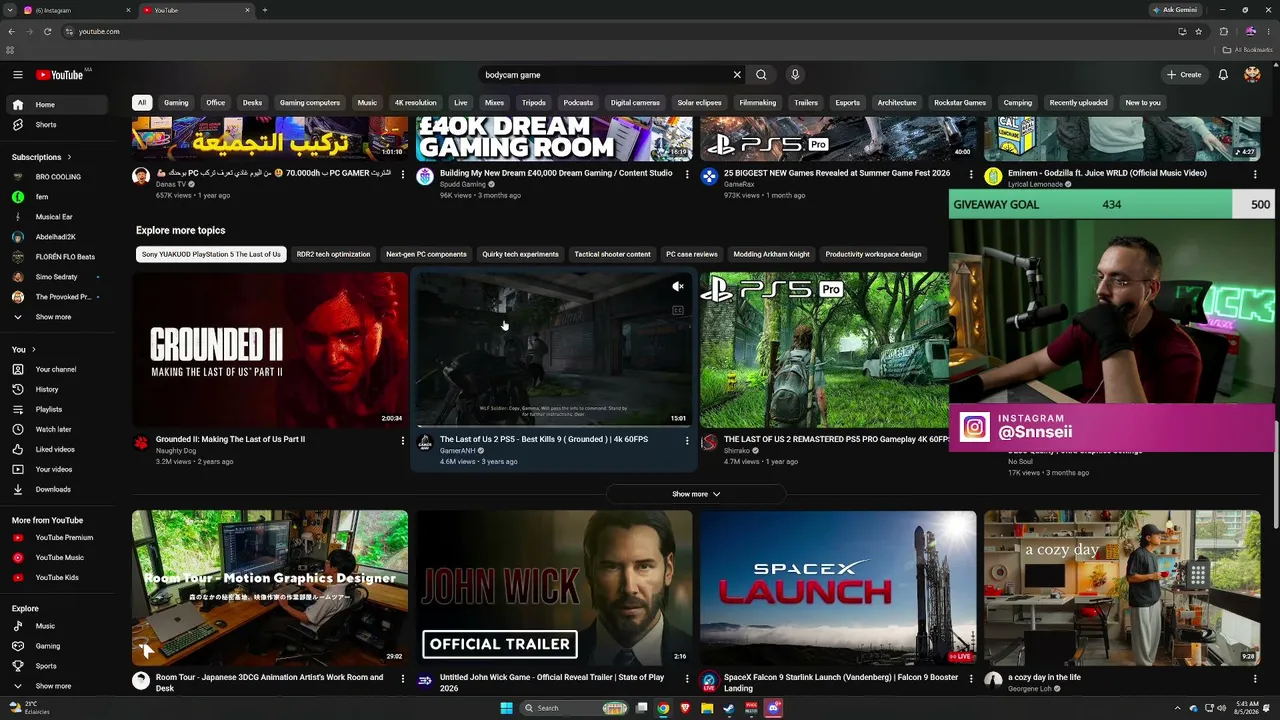Open the YouTube hamburger guide menu
The width and height of the screenshot is (1280, 720).
coord(18,75)
